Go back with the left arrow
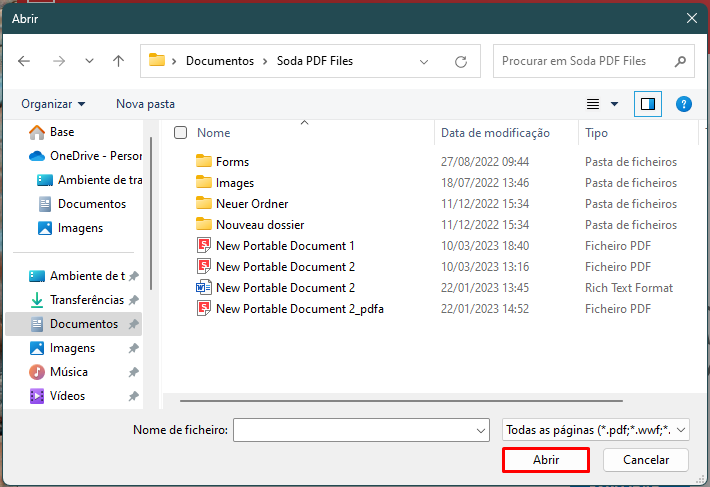Image resolution: width=710 pixels, height=487 pixels. pyautogui.click(x=24, y=61)
